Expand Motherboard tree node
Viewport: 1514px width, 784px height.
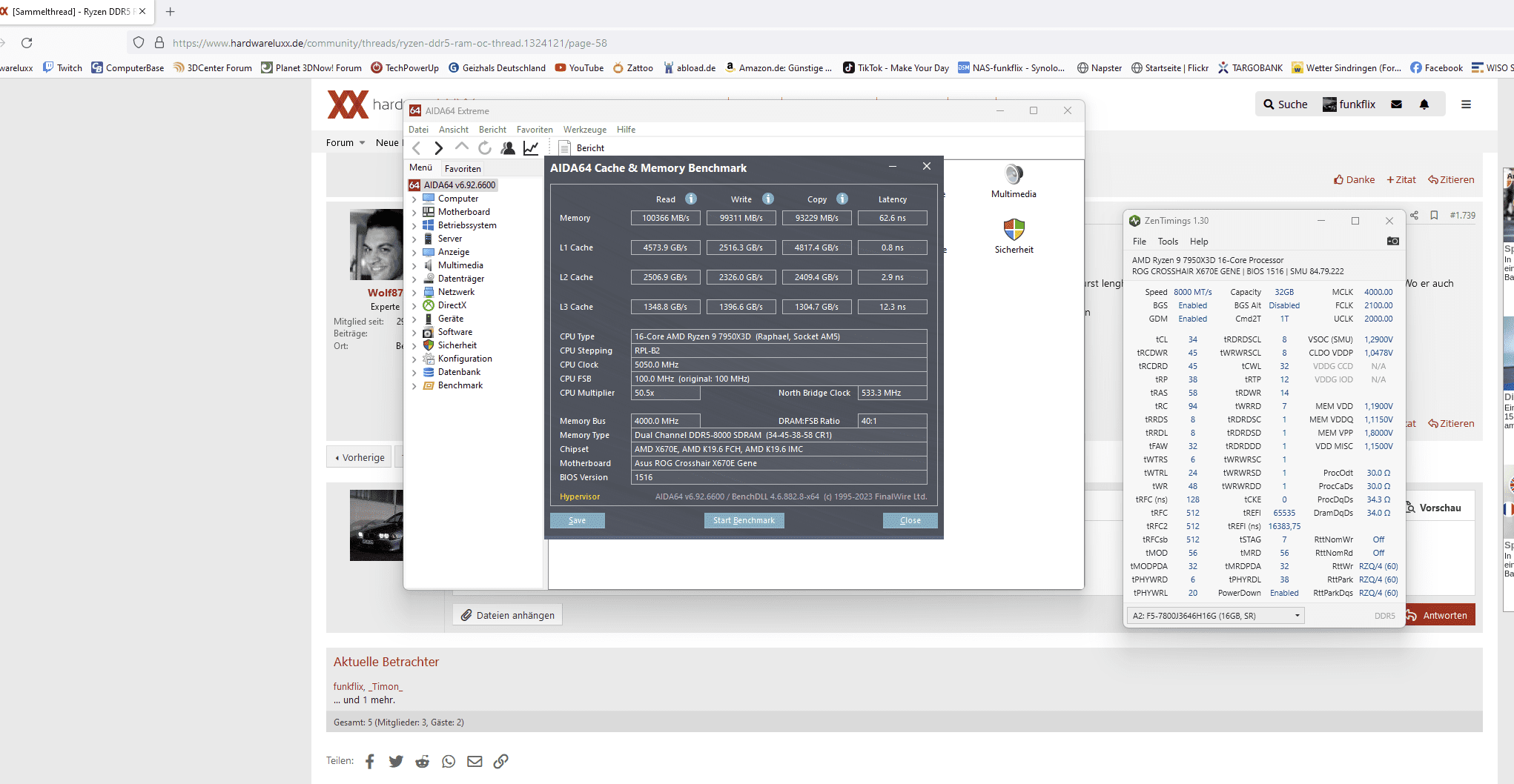(x=414, y=213)
